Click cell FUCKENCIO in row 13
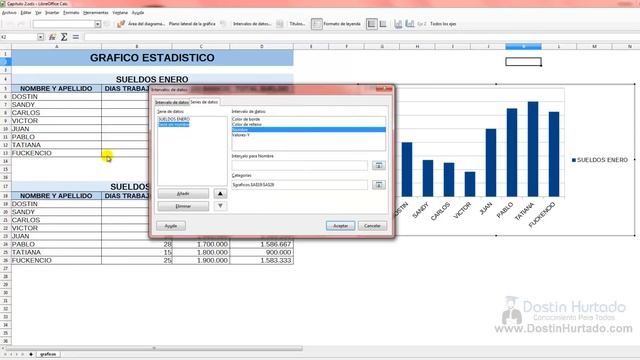This screenshot has height=360, width=640. tap(56, 153)
